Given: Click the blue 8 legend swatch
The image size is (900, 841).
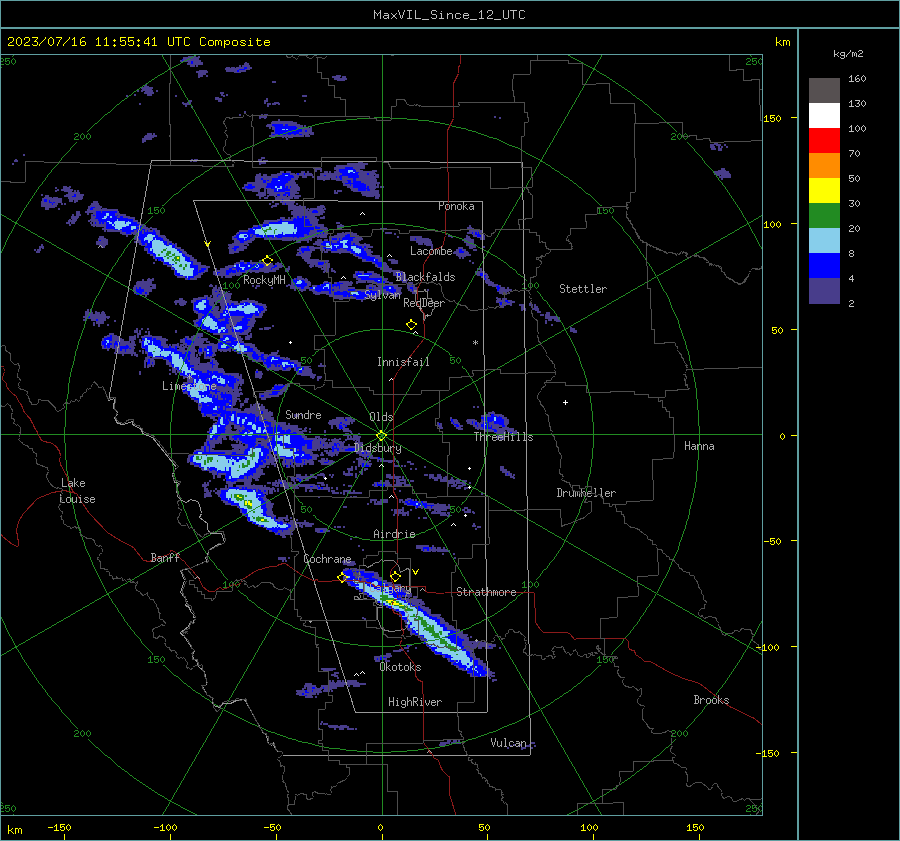Looking at the screenshot, I should pyautogui.click(x=824, y=265).
